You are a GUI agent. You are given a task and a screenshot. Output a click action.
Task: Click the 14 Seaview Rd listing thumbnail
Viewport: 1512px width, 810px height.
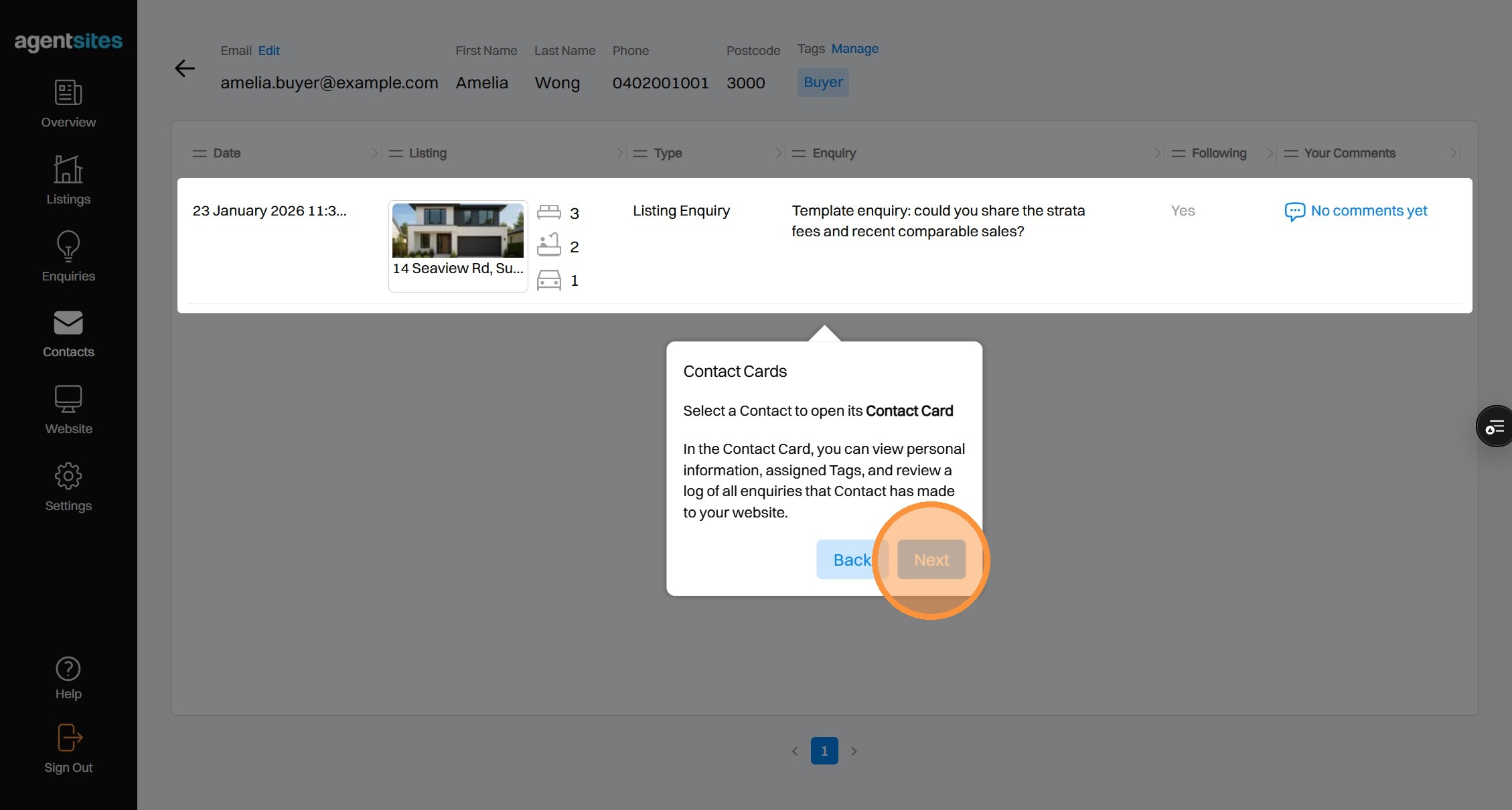coord(457,231)
